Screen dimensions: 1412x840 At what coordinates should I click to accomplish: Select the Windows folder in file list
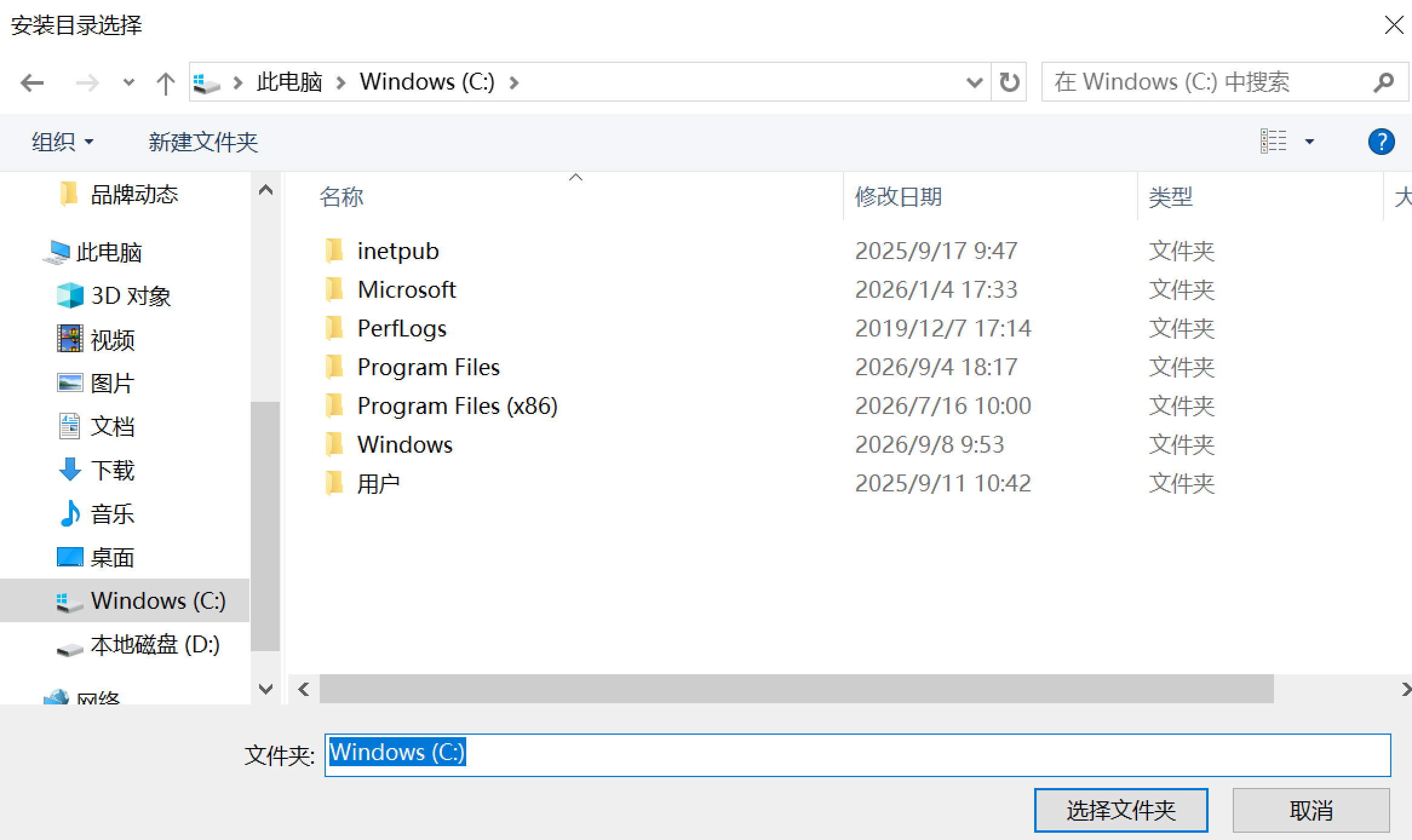[388, 445]
